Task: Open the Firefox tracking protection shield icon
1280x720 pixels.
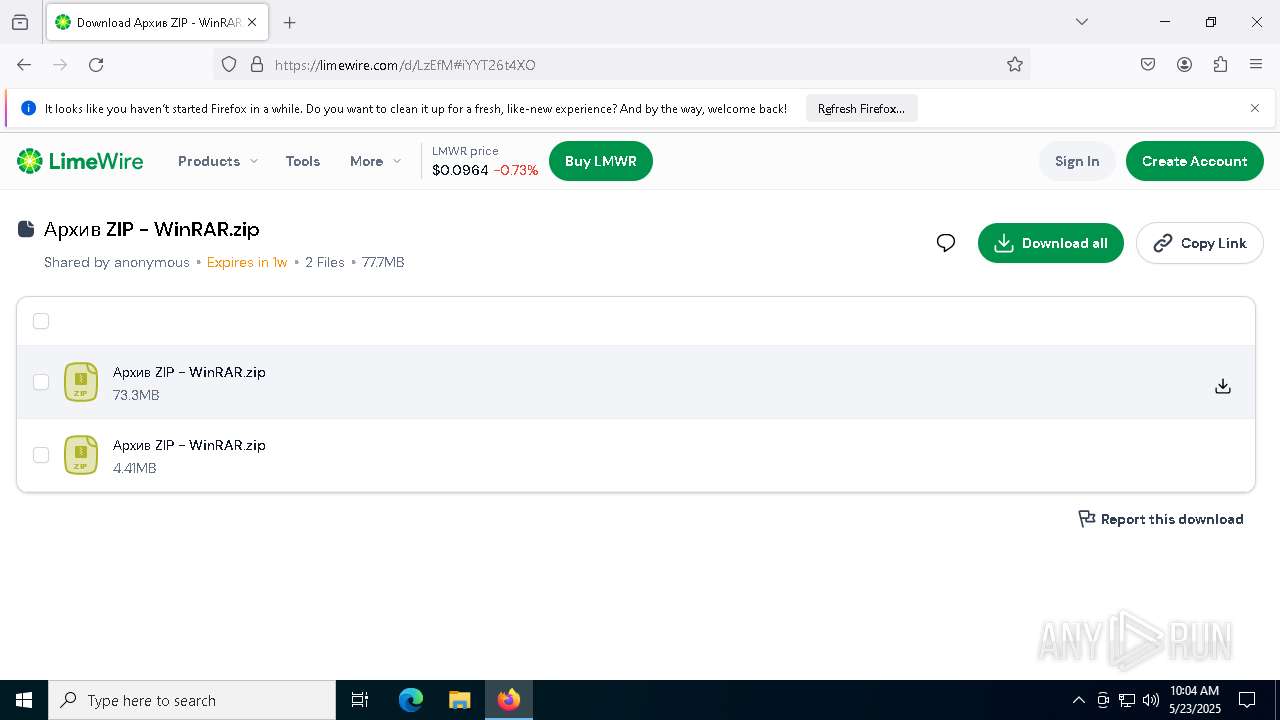Action: (x=229, y=65)
